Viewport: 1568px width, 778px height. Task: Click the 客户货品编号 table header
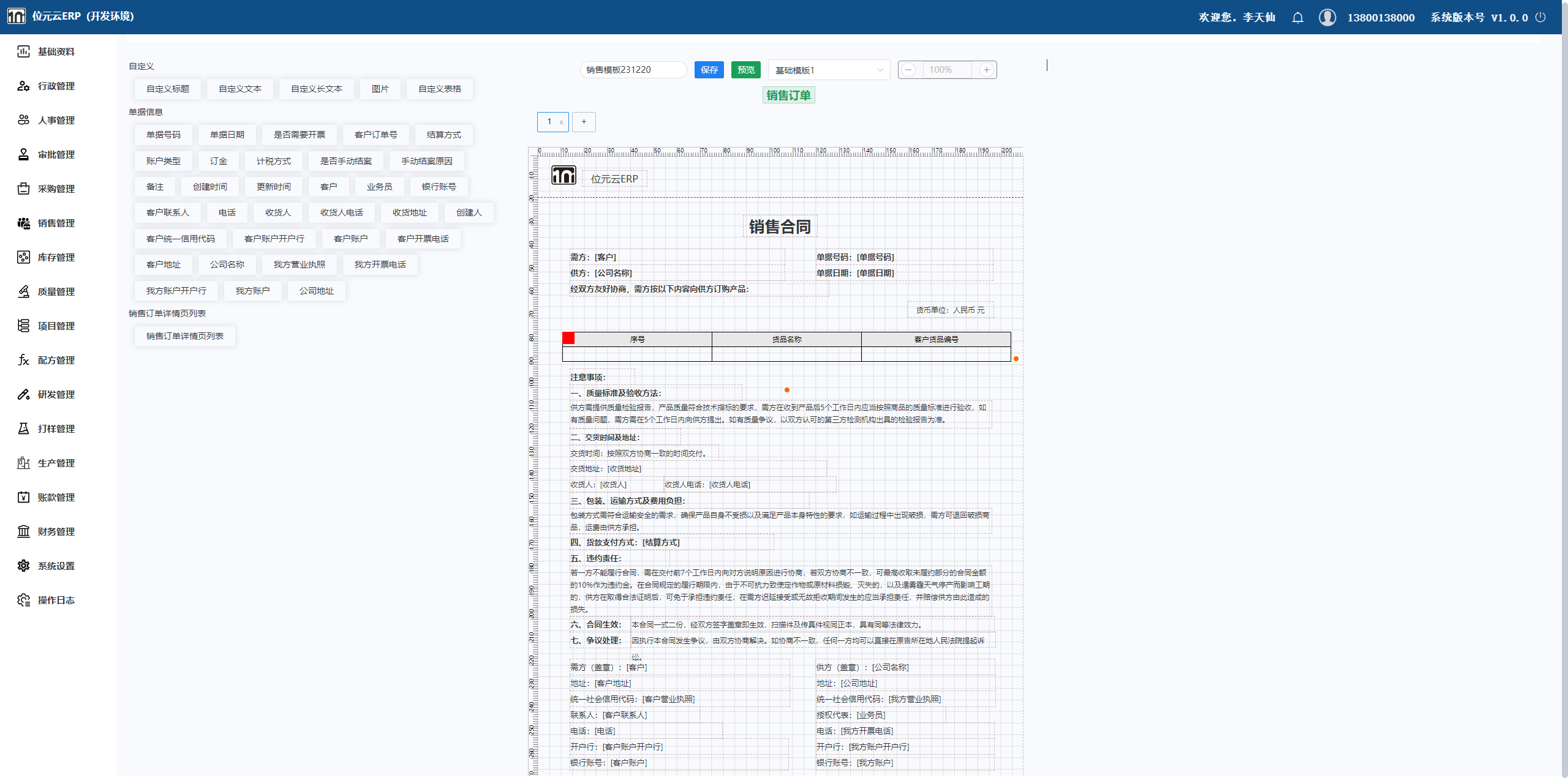(x=936, y=339)
